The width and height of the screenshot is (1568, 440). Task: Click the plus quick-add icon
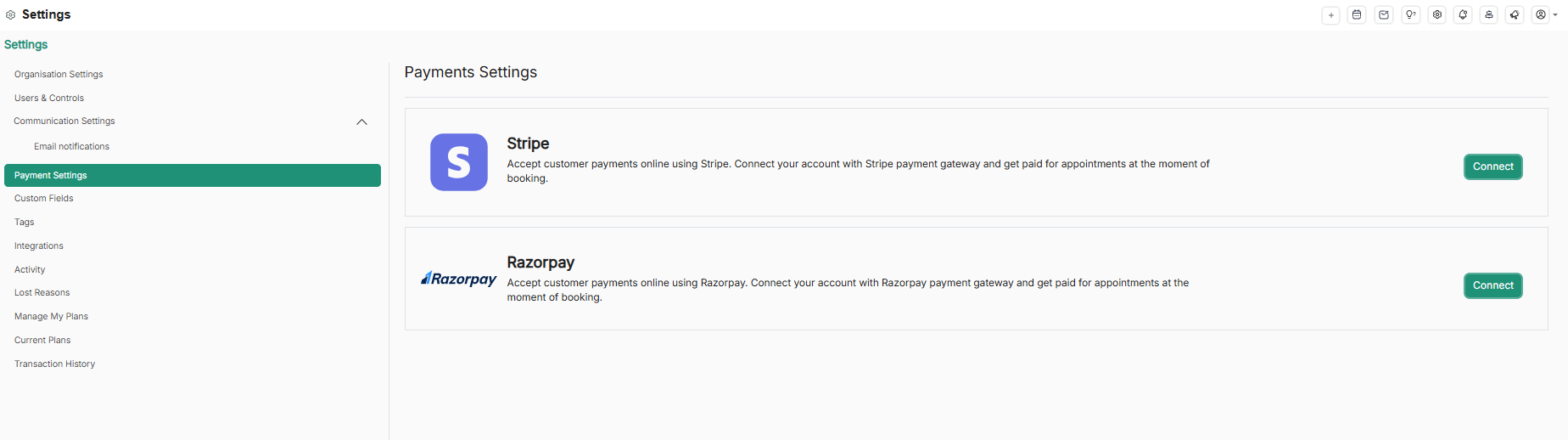click(x=1330, y=15)
